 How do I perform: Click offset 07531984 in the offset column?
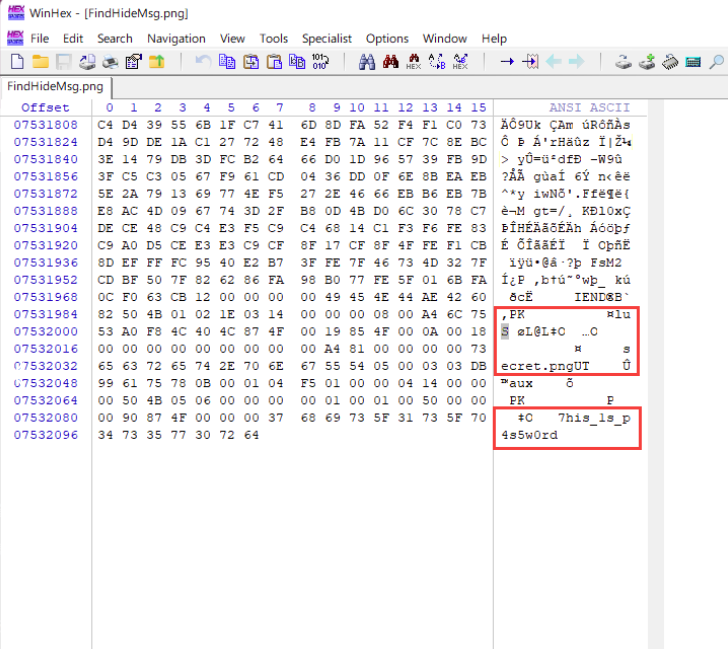point(45,314)
